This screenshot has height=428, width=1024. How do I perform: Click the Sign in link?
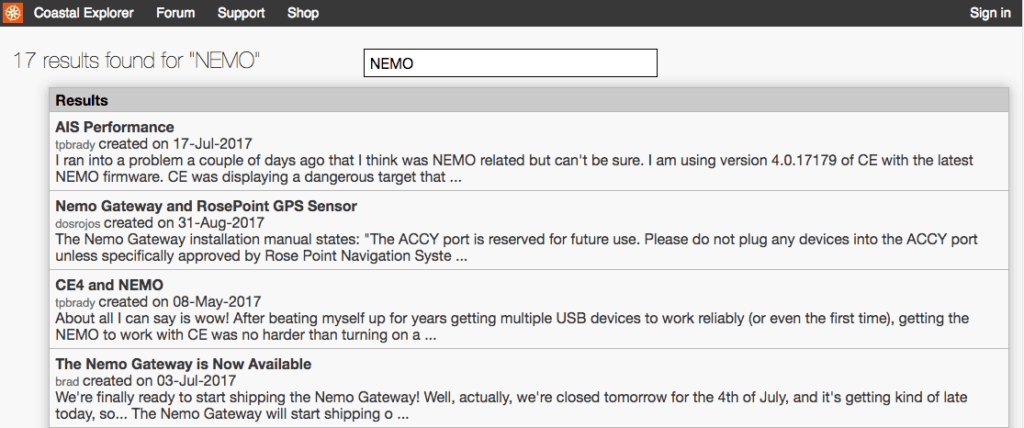click(x=990, y=13)
